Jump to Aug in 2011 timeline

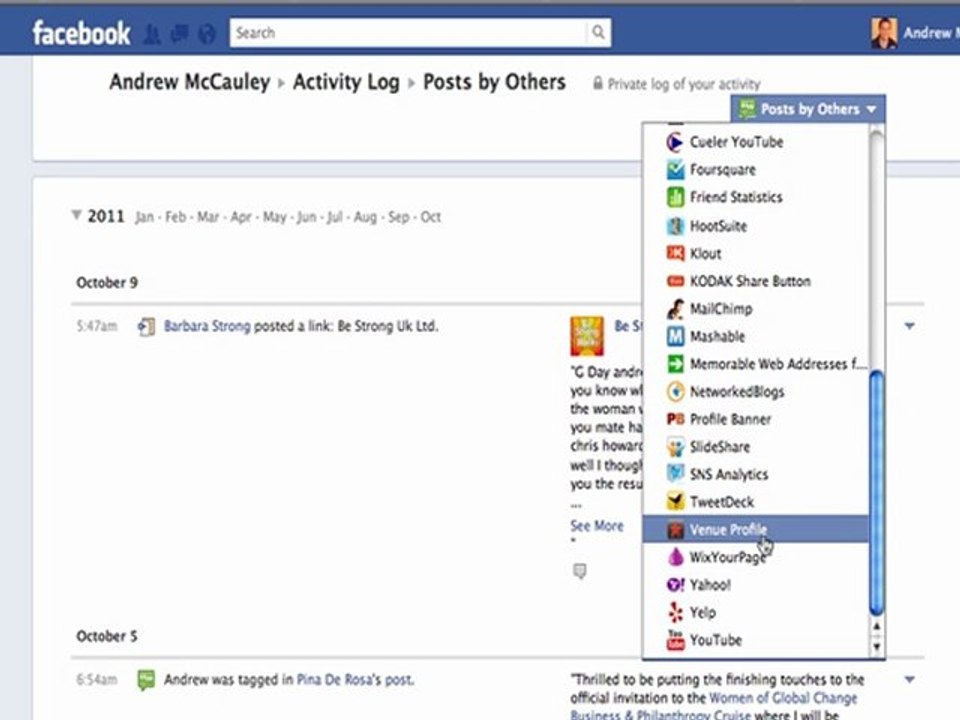click(x=365, y=217)
